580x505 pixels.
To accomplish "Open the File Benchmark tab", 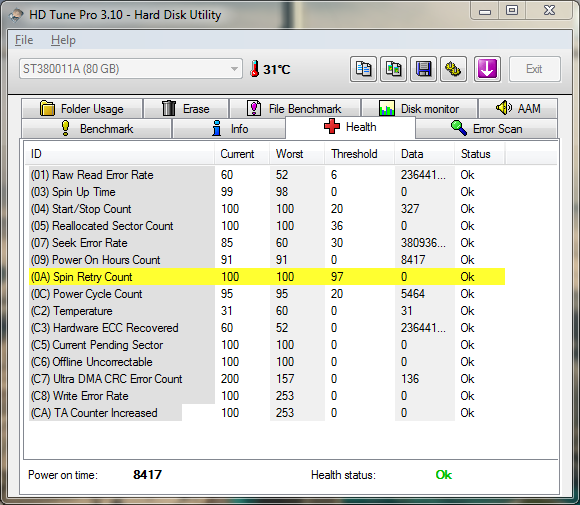I will [295, 109].
